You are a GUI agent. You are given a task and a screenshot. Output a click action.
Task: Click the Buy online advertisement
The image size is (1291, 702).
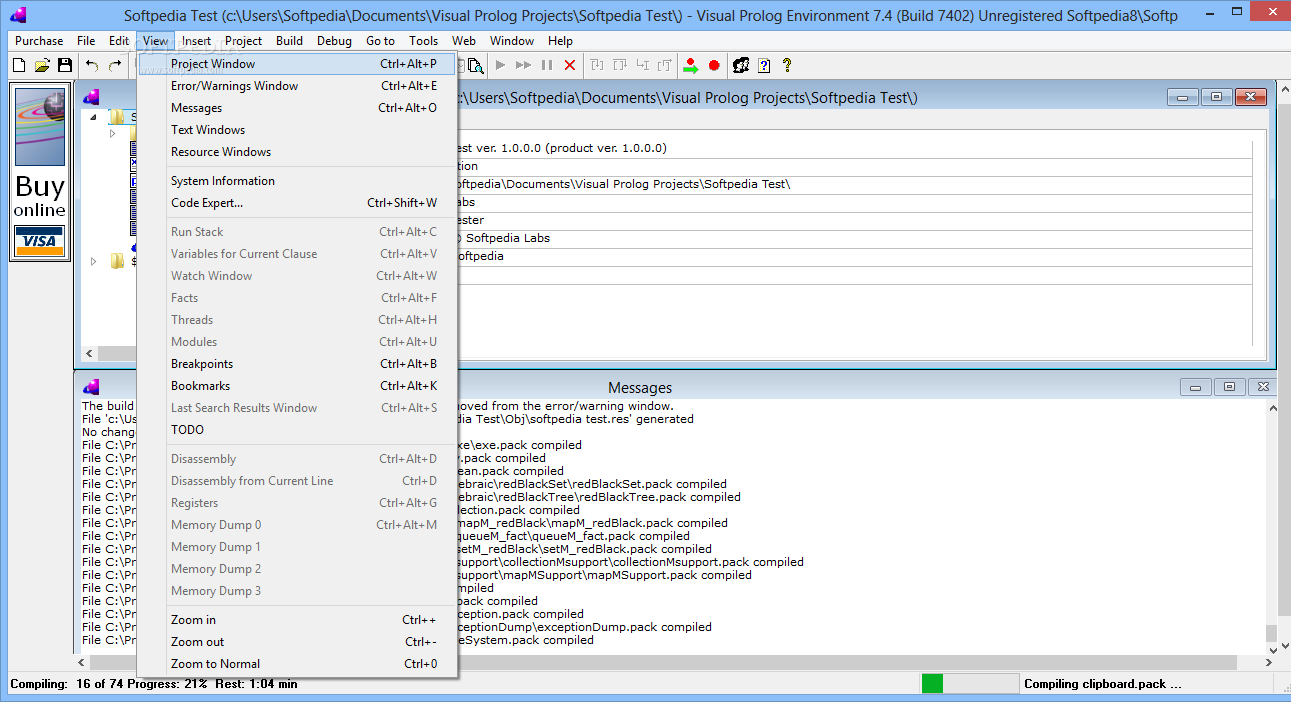[x=40, y=173]
